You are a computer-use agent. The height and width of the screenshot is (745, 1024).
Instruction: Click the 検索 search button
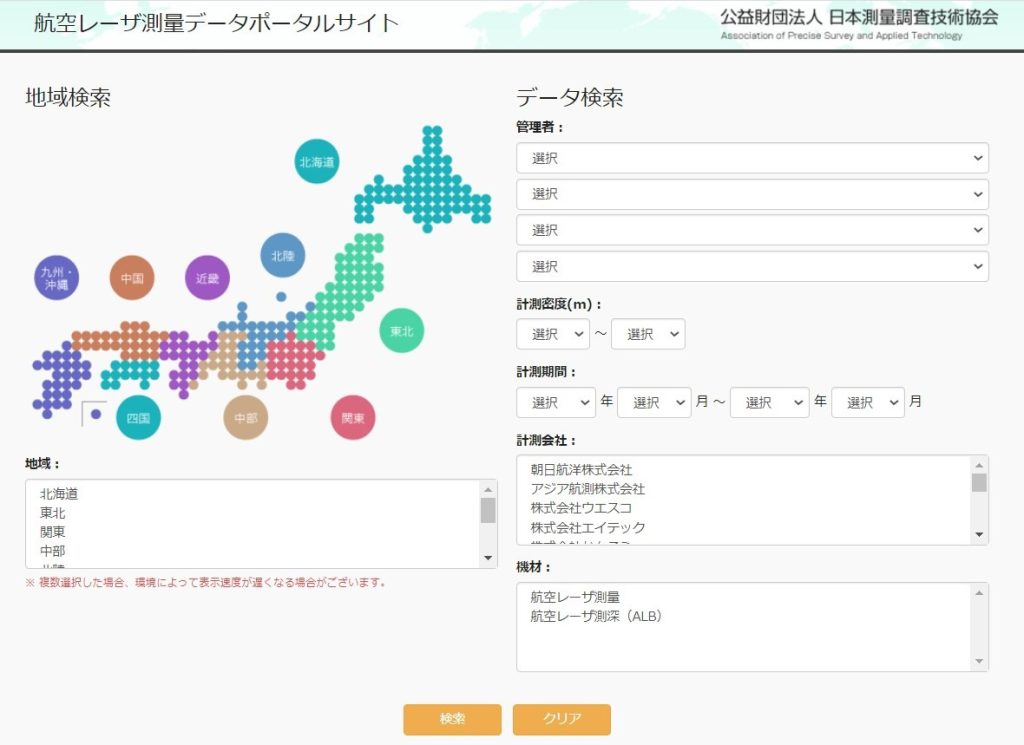(x=452, y=719)
